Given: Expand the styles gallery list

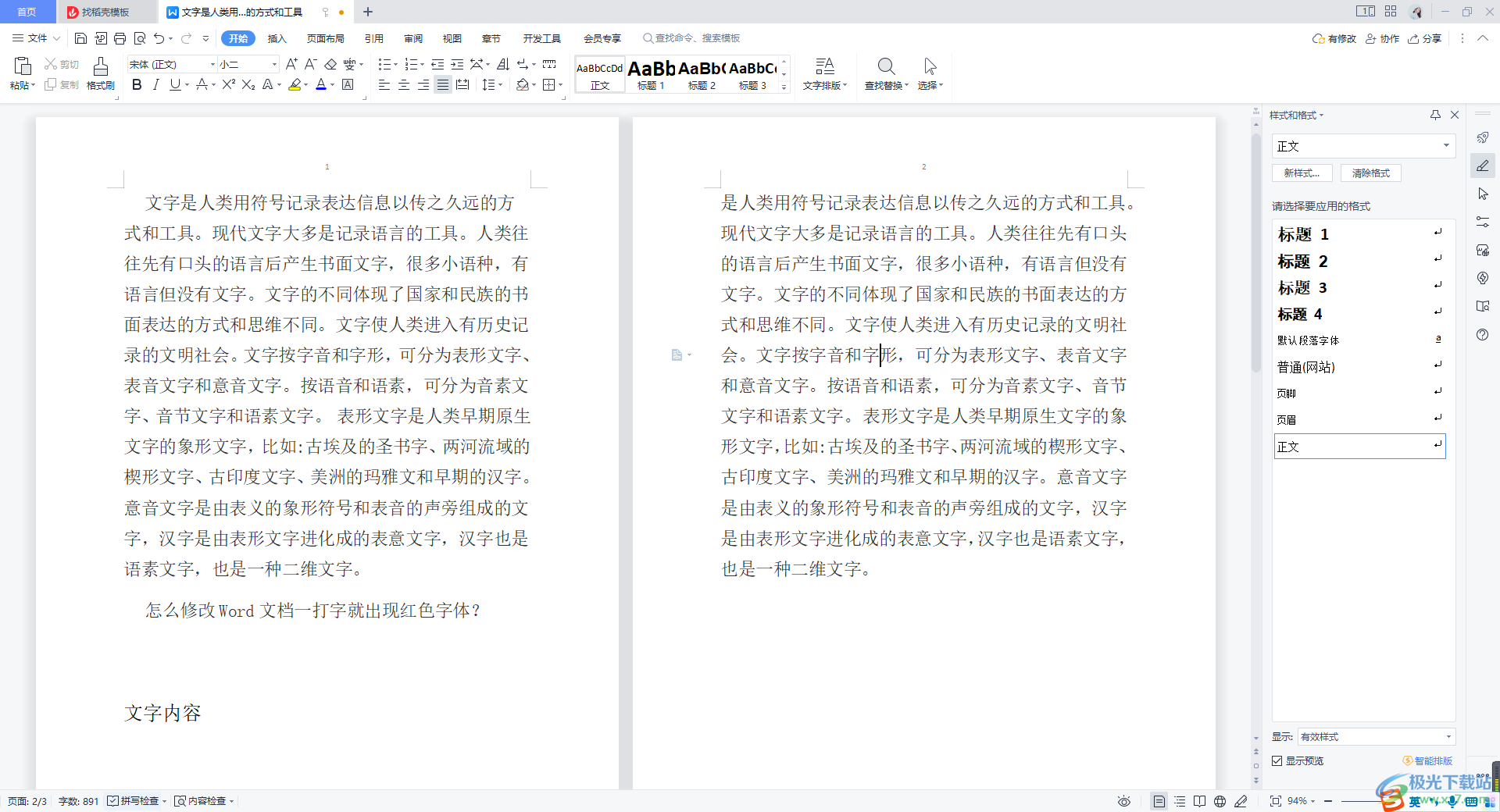Looking at the screenshot, I should click(x=784, y=87).
